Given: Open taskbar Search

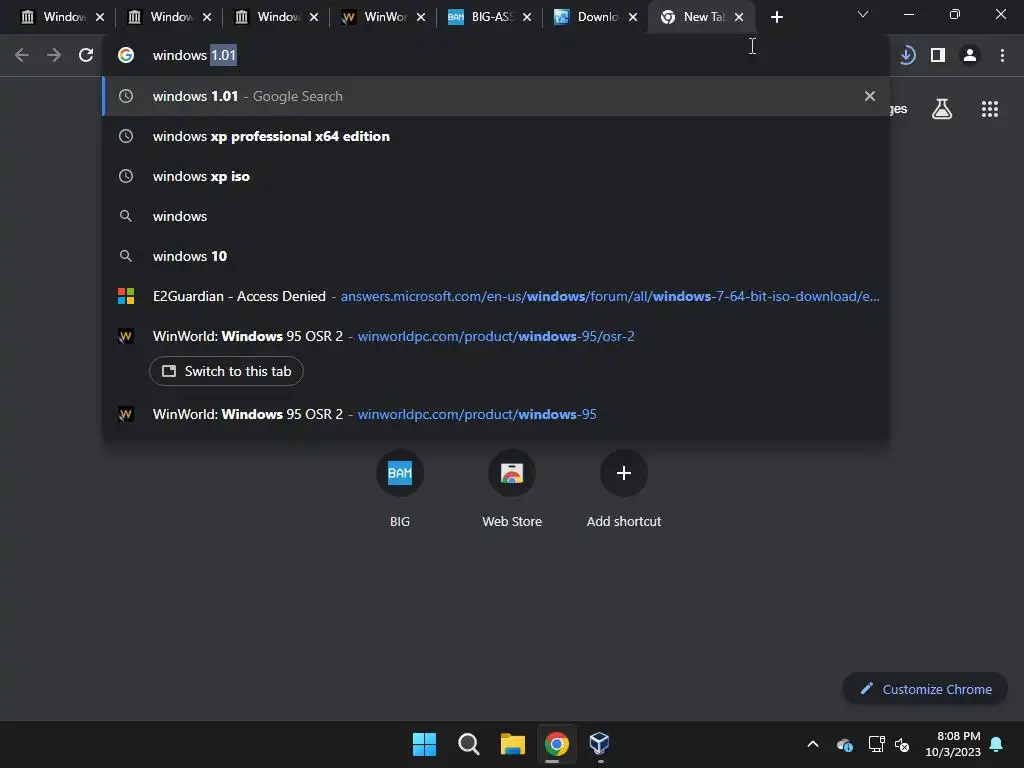Looking at the screenshot, I should 469,744.
